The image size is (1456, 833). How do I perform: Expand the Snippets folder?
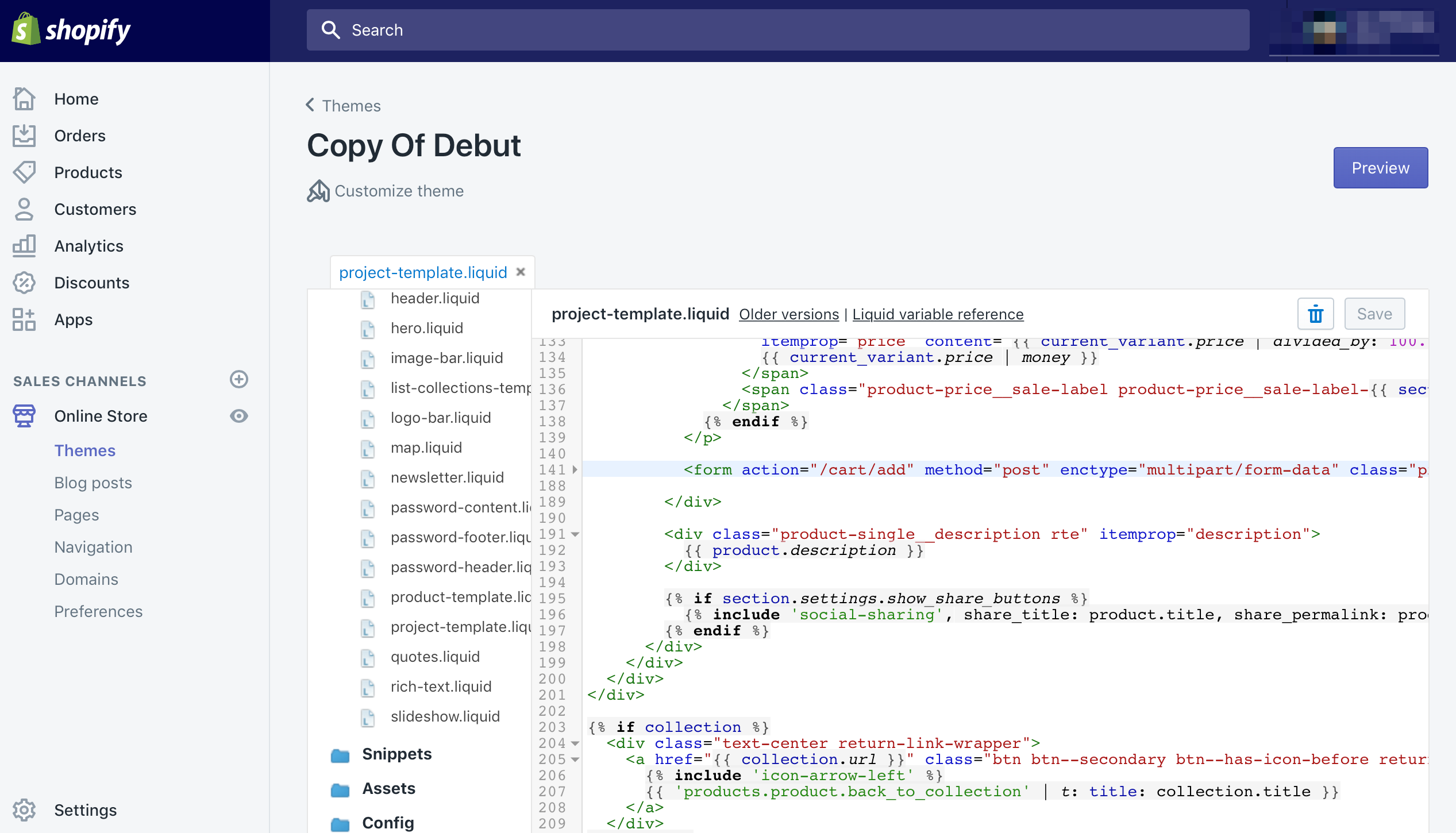tap(396, 754)
